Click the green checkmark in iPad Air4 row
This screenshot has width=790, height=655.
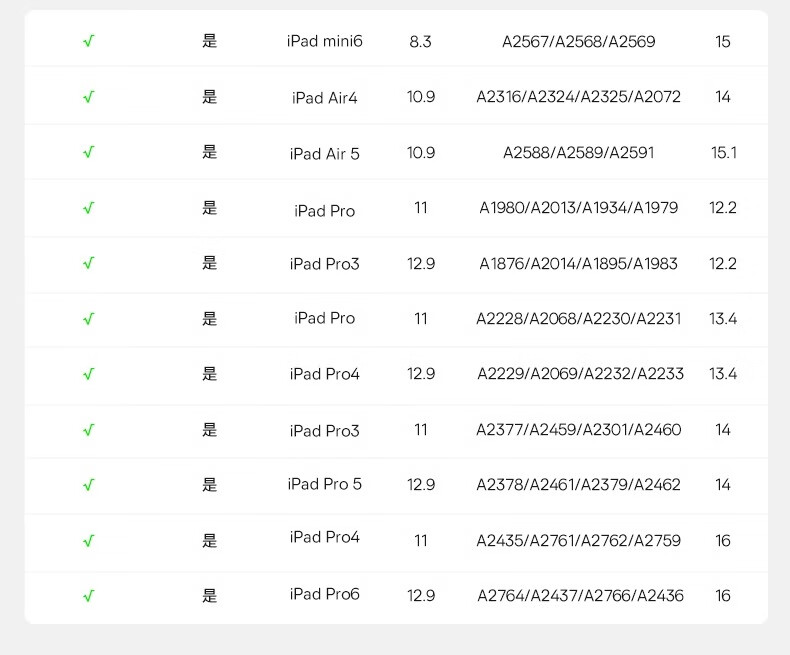pos(89,97)
